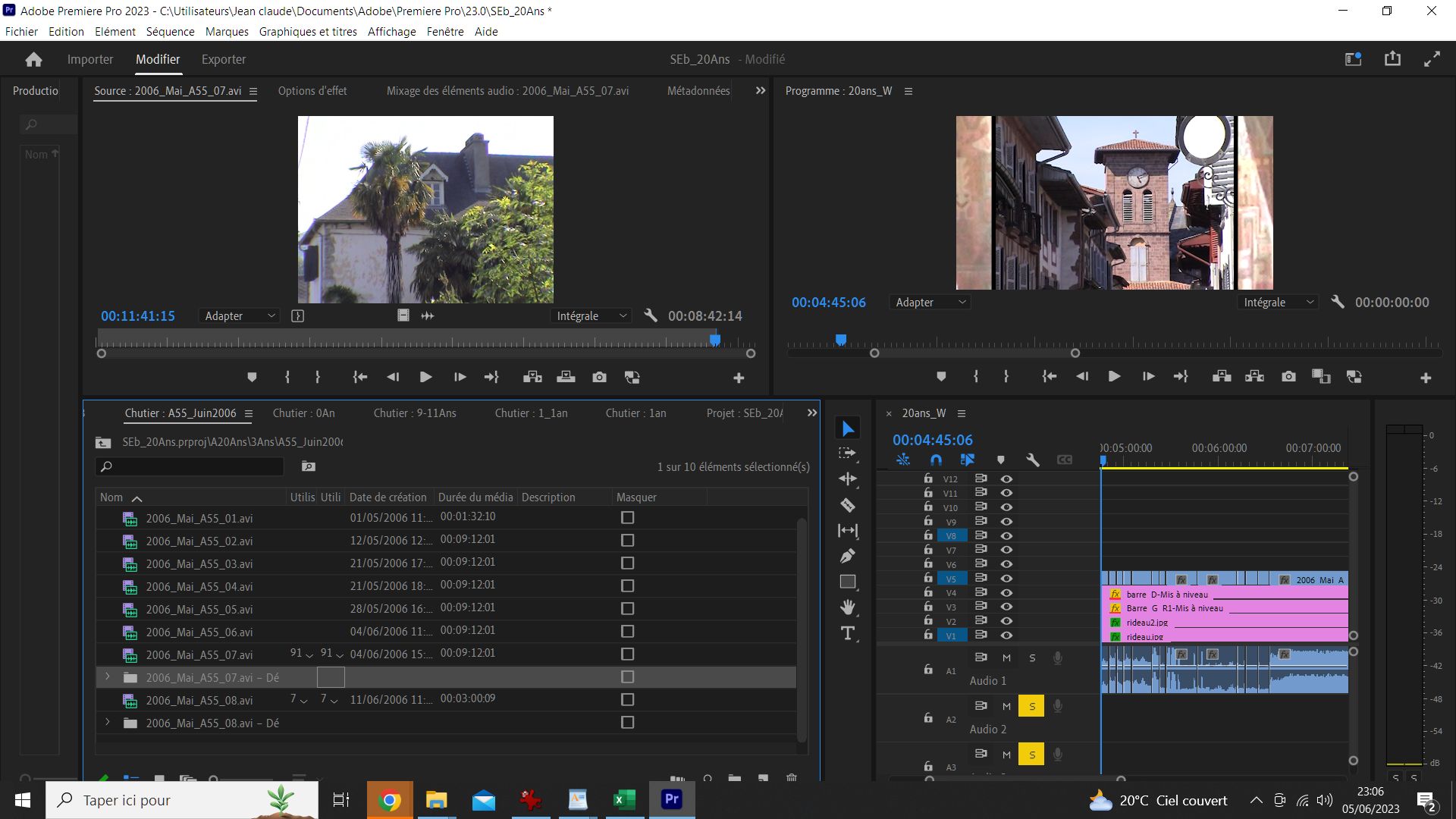
Task: Select the Razor tool
Action: point(848,505)
